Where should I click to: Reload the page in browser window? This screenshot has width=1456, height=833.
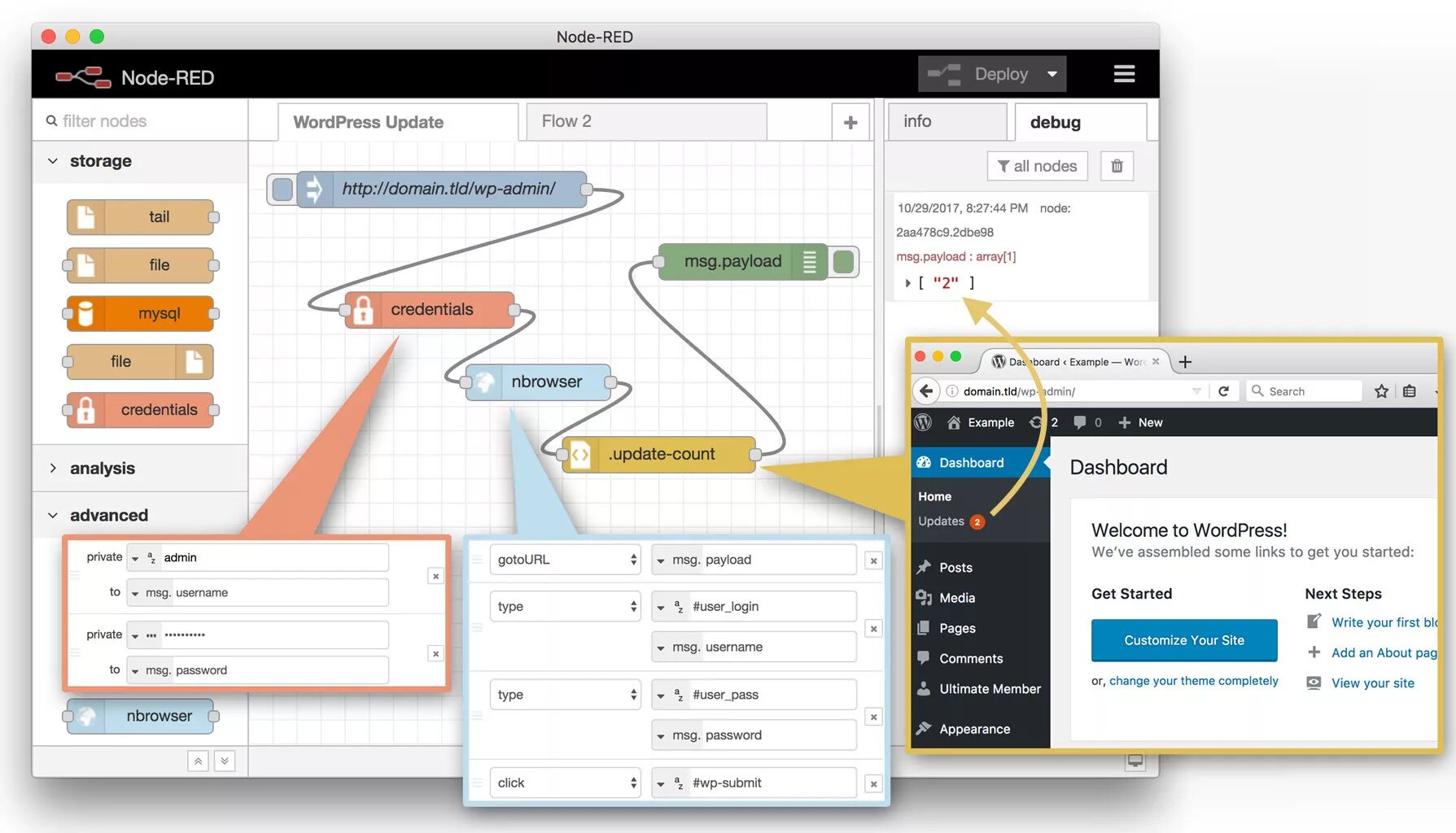click(x=1223, y=391)
